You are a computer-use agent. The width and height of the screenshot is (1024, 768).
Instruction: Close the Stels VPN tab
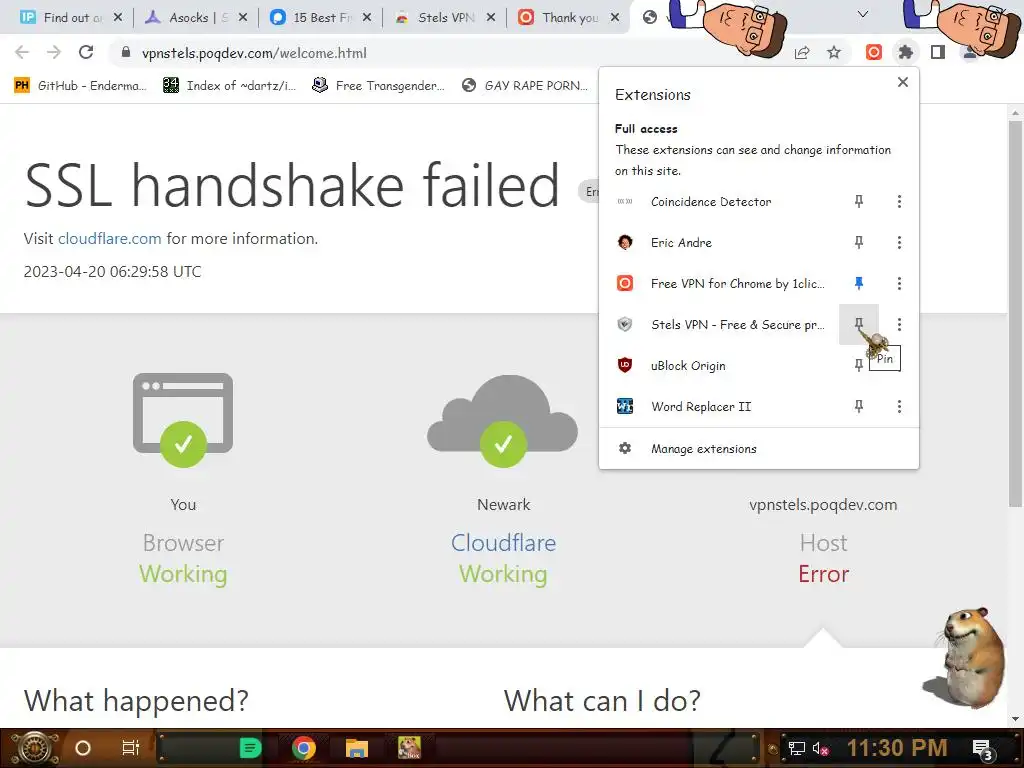point(491,18)
